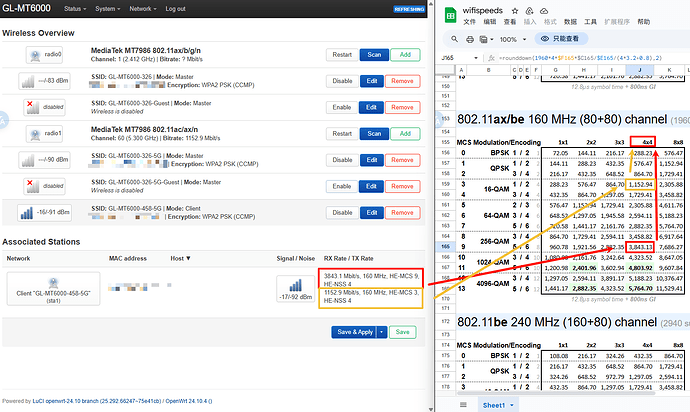The image size is (690, 412).
Task: Click the Save & Apply button
Action: [355, 332]
